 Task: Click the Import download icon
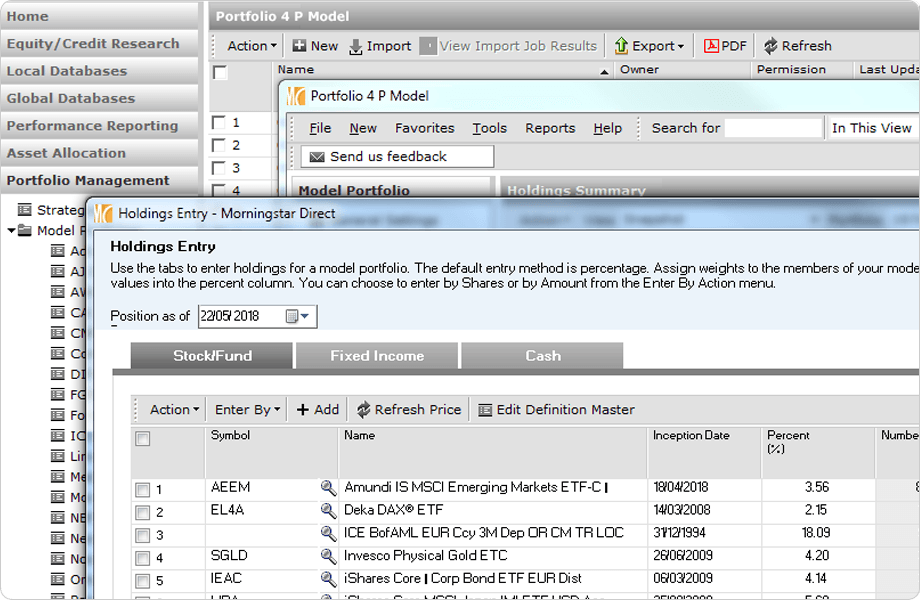357,46
